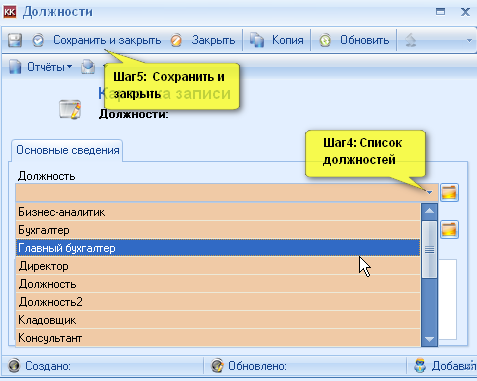This screenshot has height=381, width=477.
Task: Switch to 'Основные сведения' tab
Action: 68,150
